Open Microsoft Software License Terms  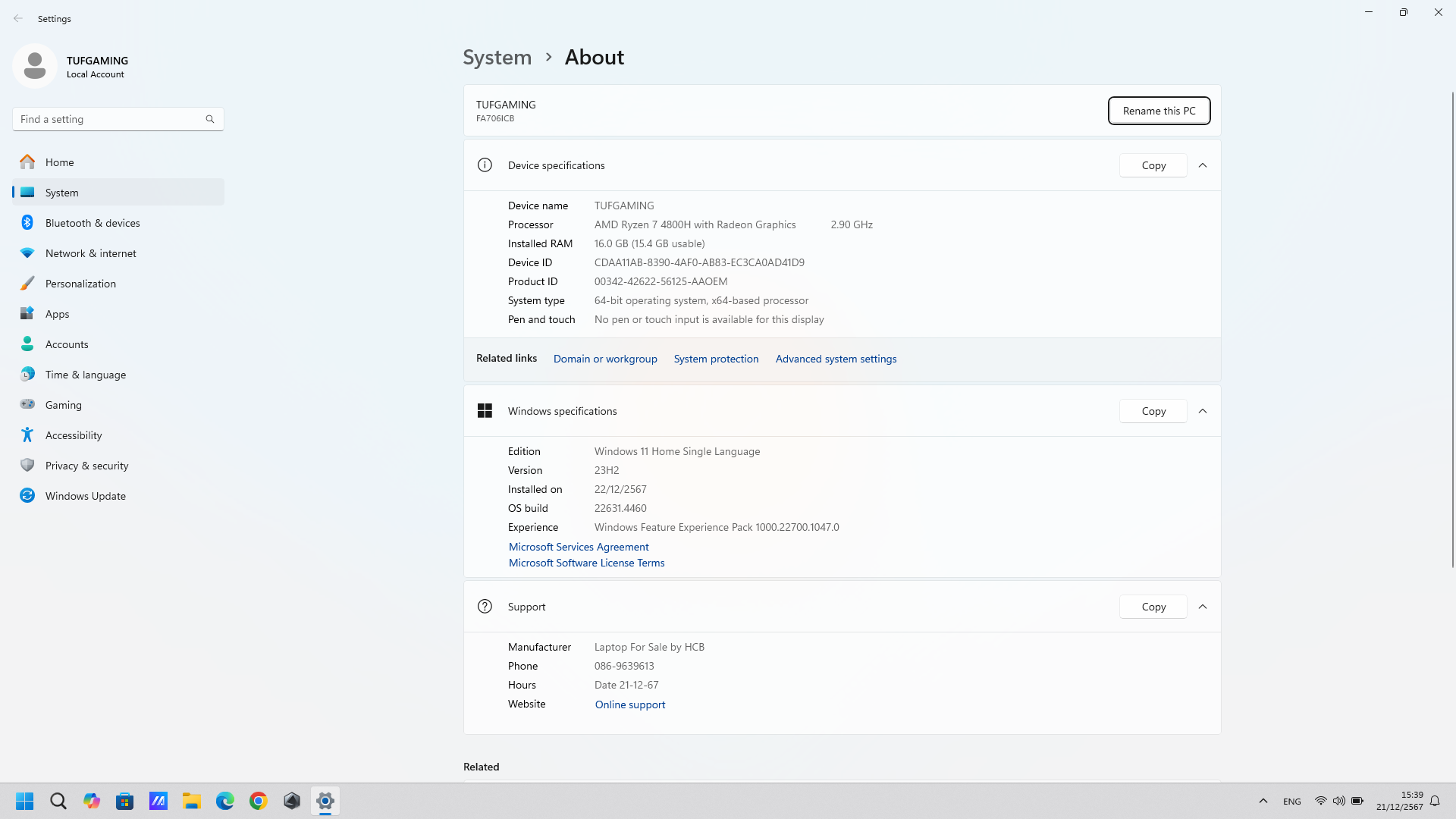point(586,563)
